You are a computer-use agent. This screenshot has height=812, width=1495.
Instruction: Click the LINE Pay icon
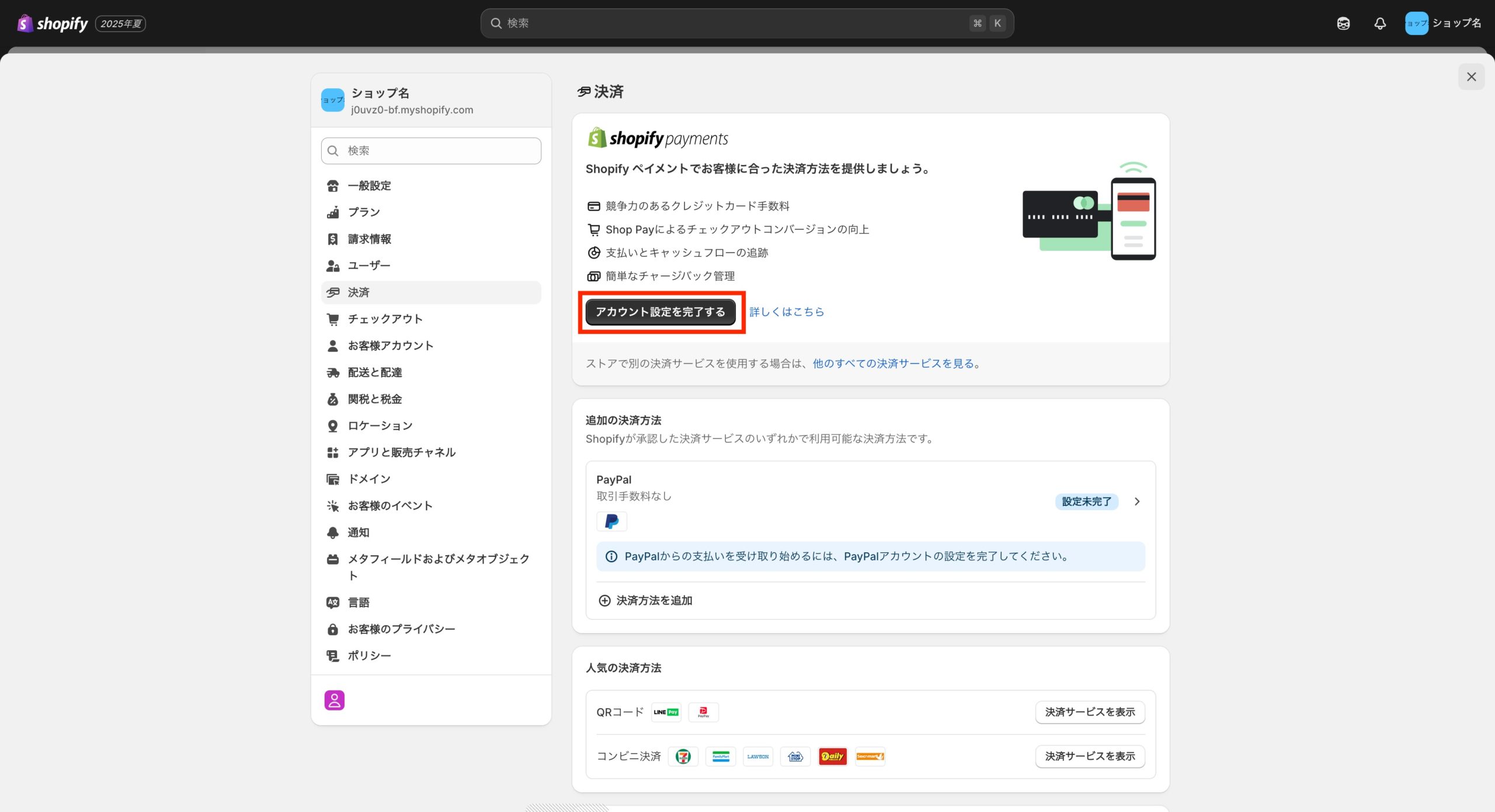tap(666, 712)
